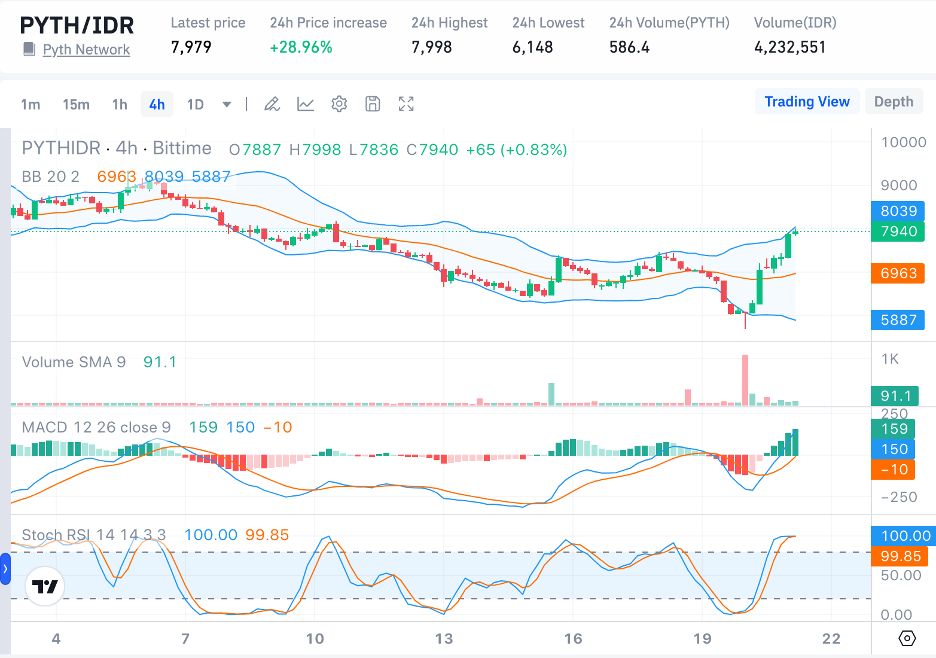Open the chart style line icon

tap(305, 103)
